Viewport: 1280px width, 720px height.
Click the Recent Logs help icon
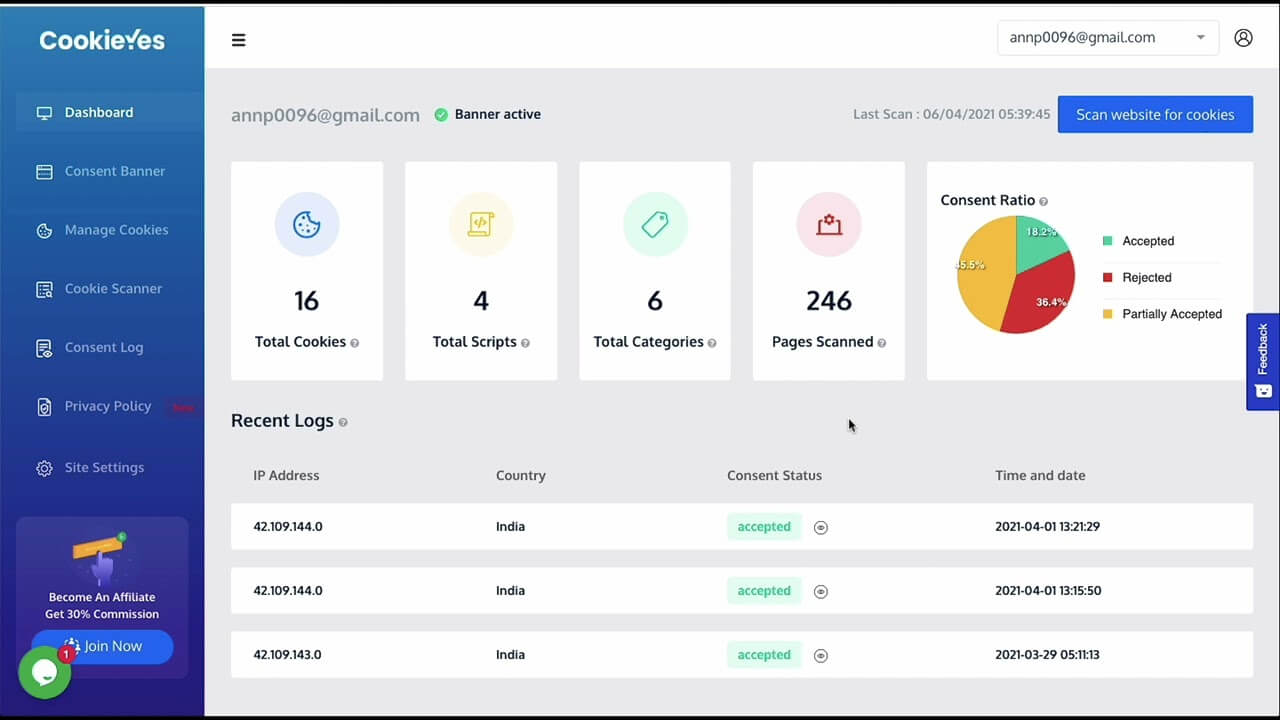click(x=343, y=422)
